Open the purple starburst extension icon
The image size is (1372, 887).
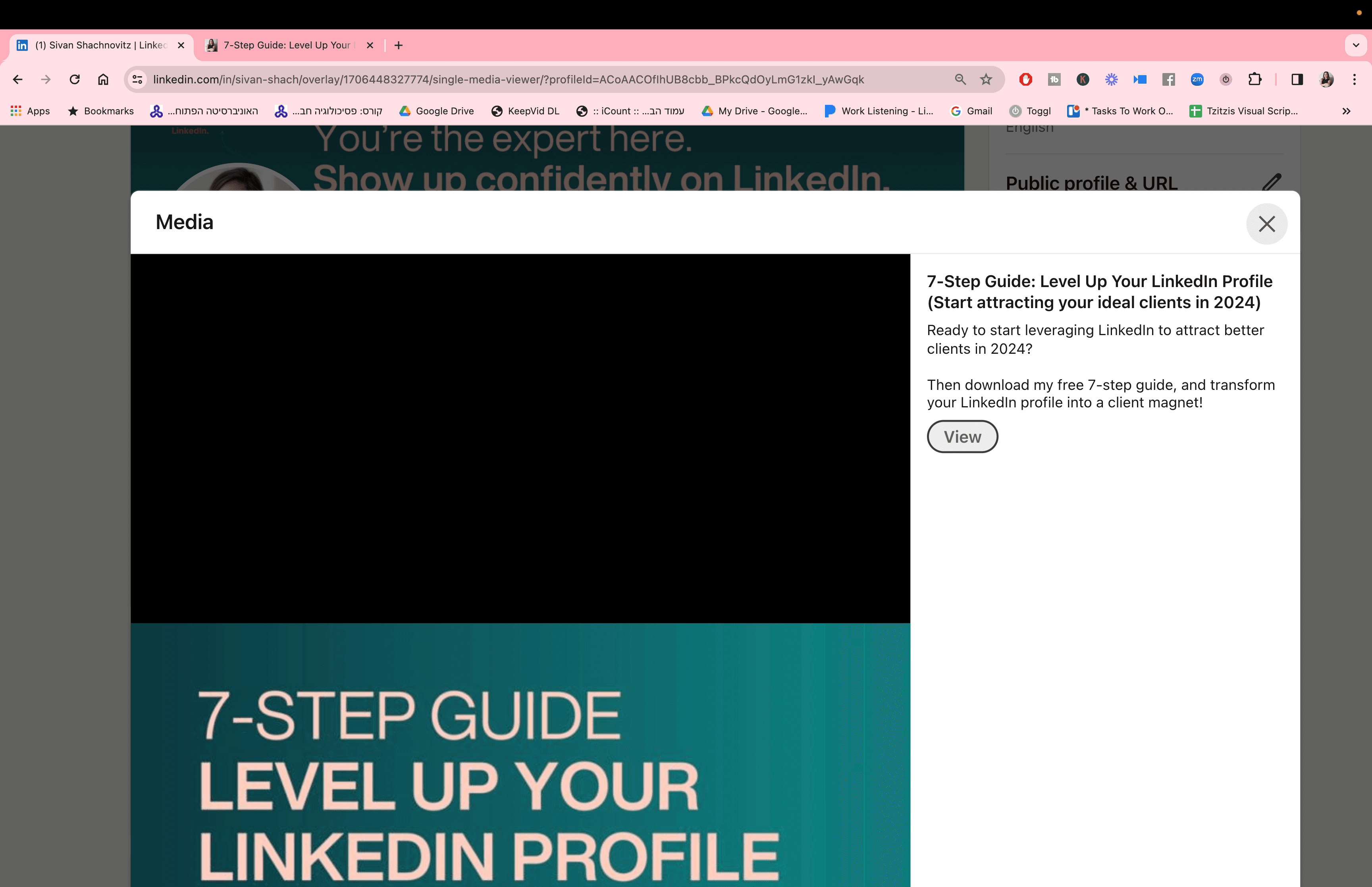click(1111, 79)
